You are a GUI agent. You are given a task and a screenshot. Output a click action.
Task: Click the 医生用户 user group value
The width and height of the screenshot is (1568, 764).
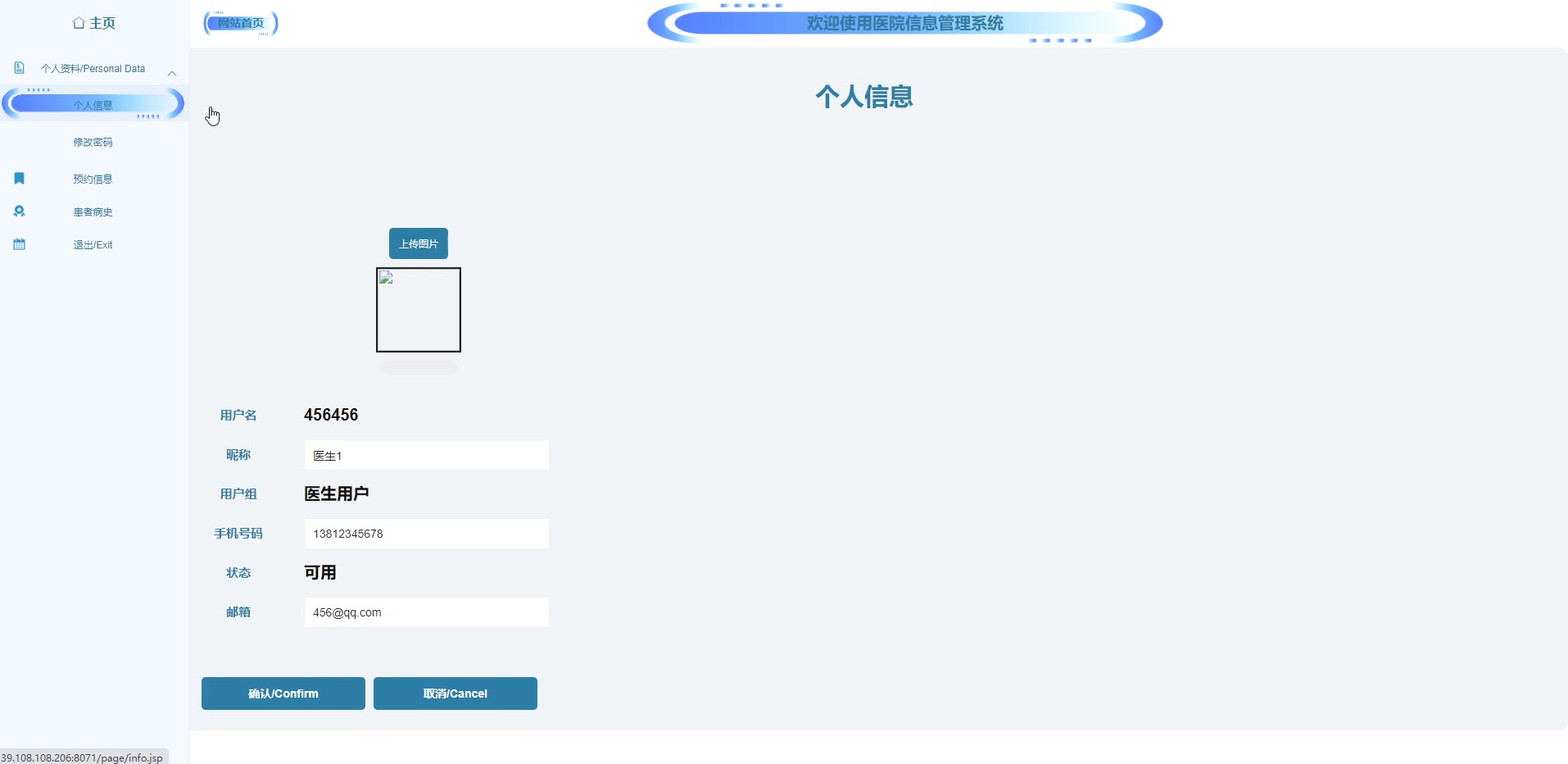click(x=337, y=493)
